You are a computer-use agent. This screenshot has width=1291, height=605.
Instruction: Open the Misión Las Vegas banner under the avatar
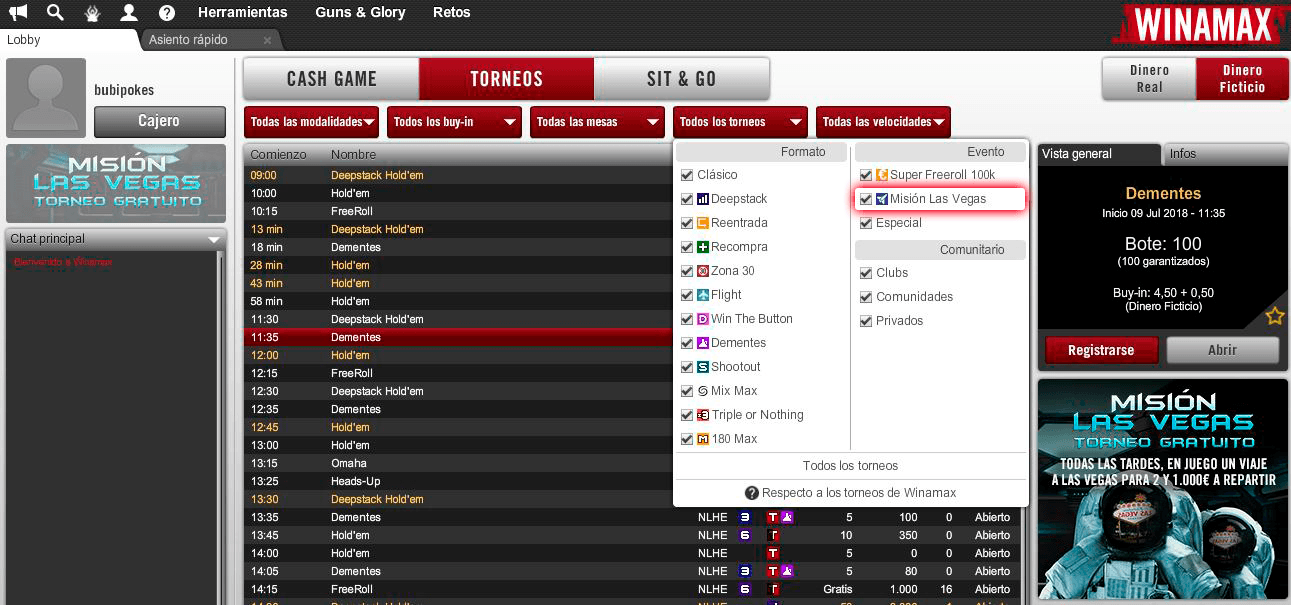point(116,183)
